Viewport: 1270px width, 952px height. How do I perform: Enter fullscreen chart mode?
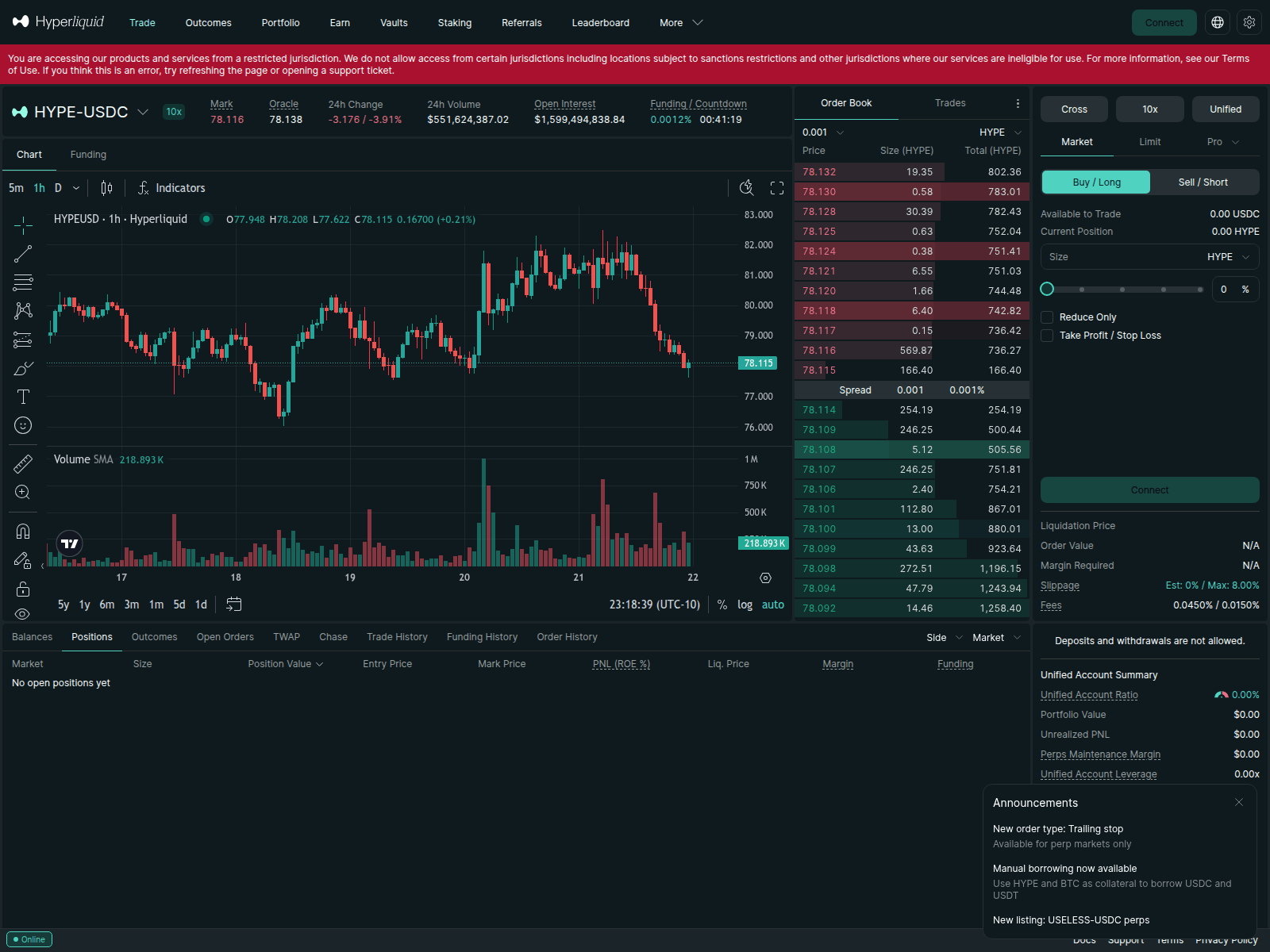tap(777, 188)
